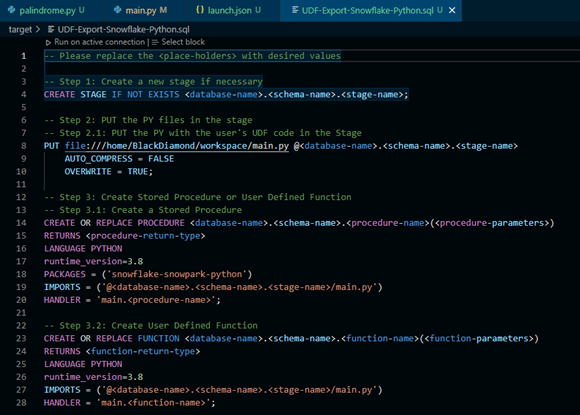580x415 pixels.
Task: Click the breadcrumb SQL file icon
Action: (x=51, y=30)
